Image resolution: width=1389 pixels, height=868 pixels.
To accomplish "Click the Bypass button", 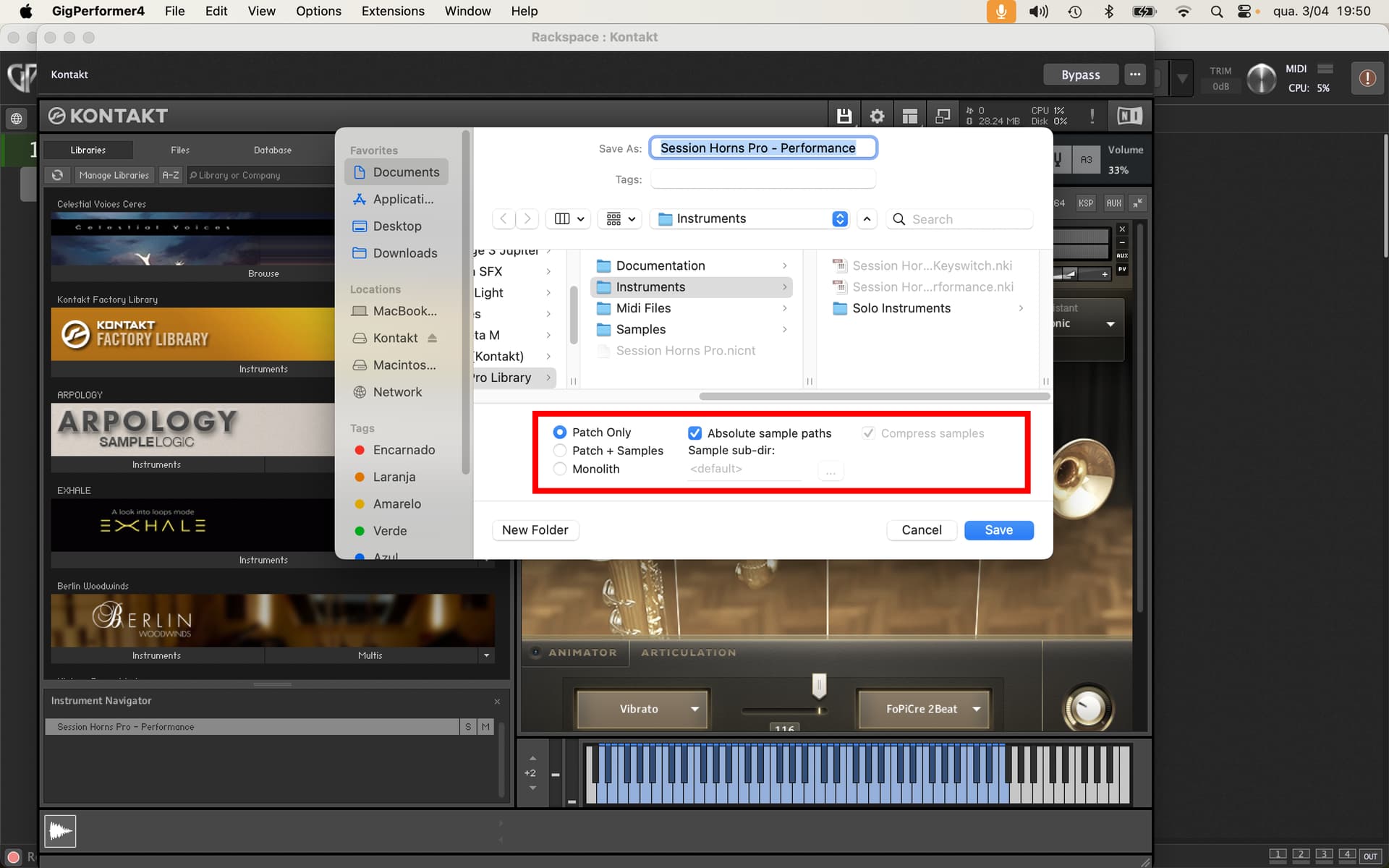I will click(x=1080, y=75).
